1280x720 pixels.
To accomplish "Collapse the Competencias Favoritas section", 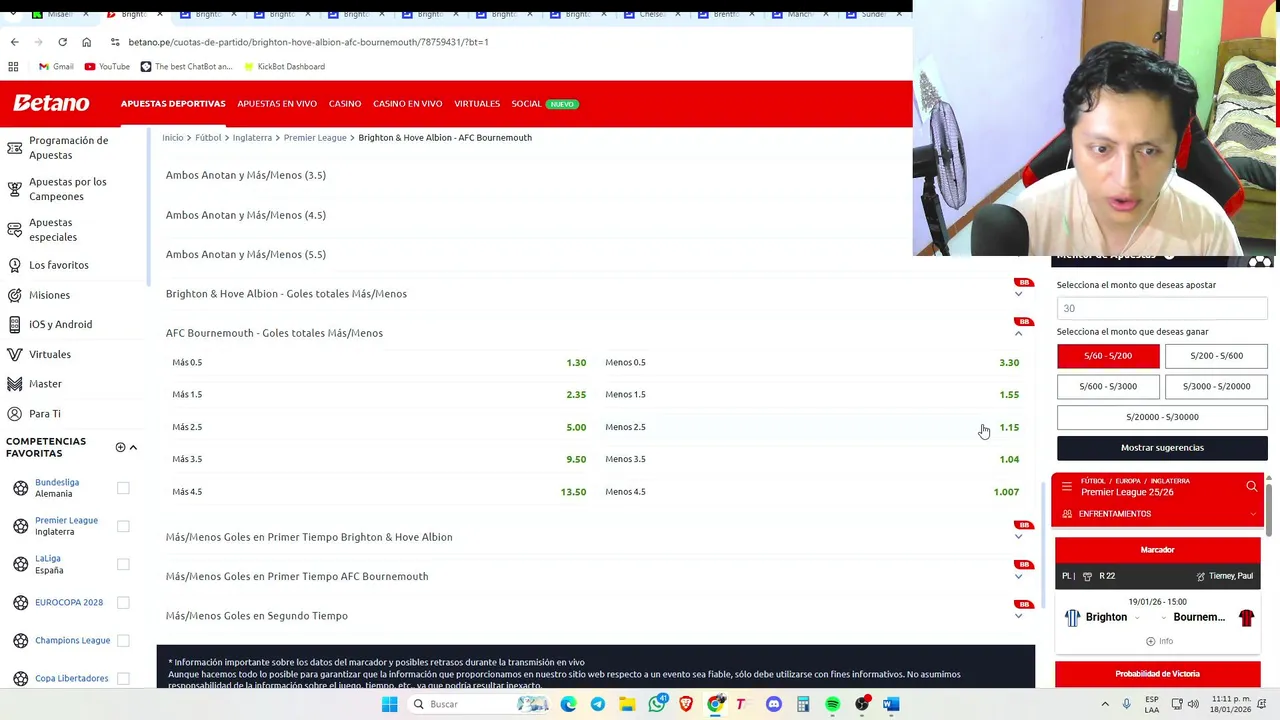I will pos(133,447).
